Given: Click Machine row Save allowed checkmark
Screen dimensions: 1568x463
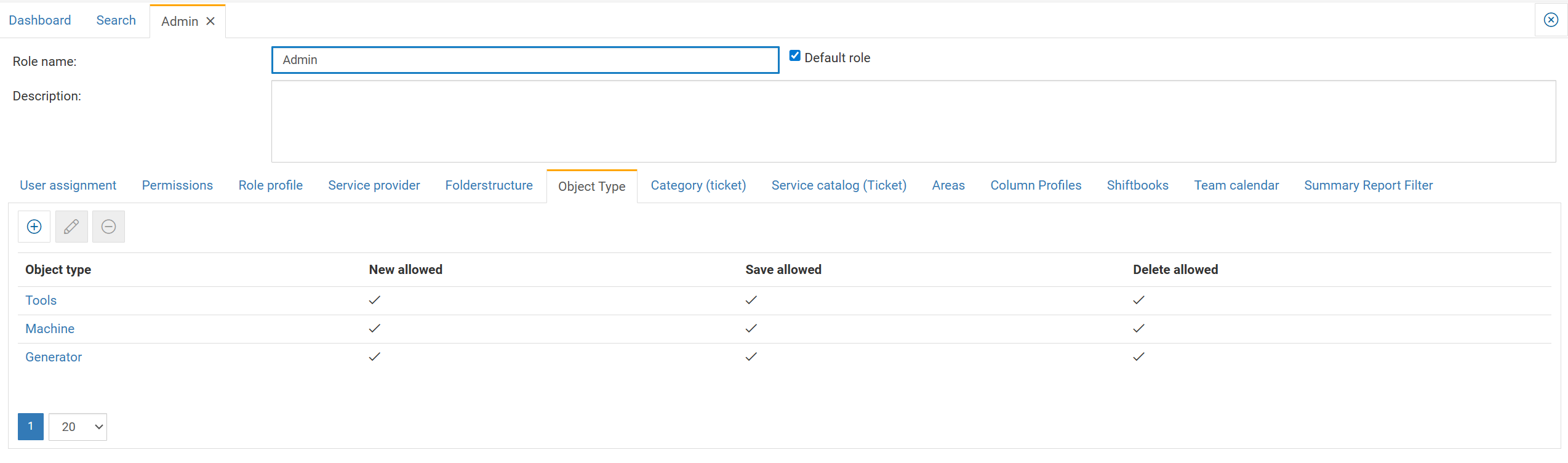Looking at the screenshot, I should tap(751, 329).
